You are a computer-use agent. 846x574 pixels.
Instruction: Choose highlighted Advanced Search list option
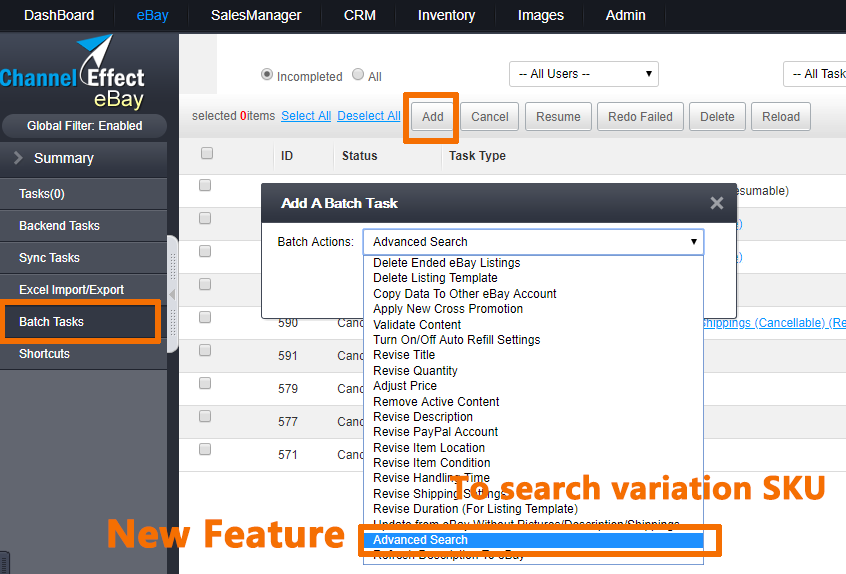click(534, 540)
